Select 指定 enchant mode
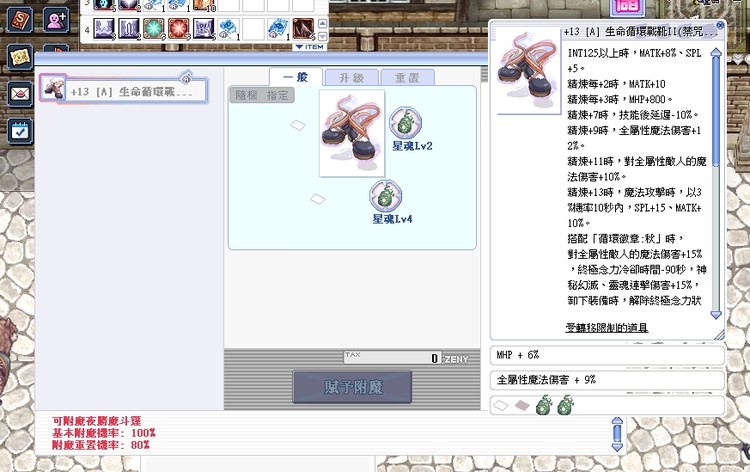This screenshot has width=750, height=472. pos(277,95)
